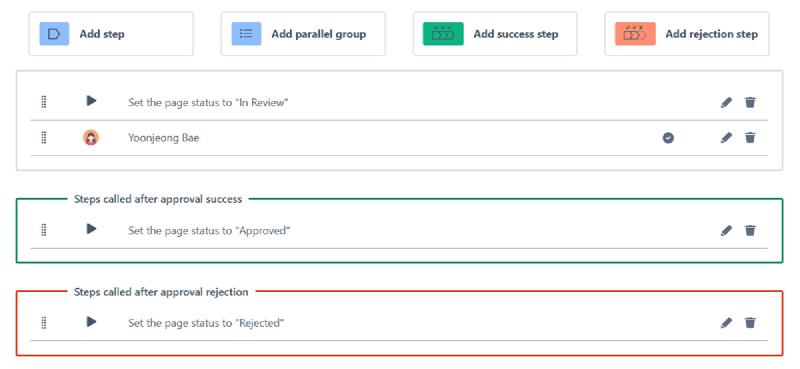Edit the "Approved" status step

click(x=726, y=231)
